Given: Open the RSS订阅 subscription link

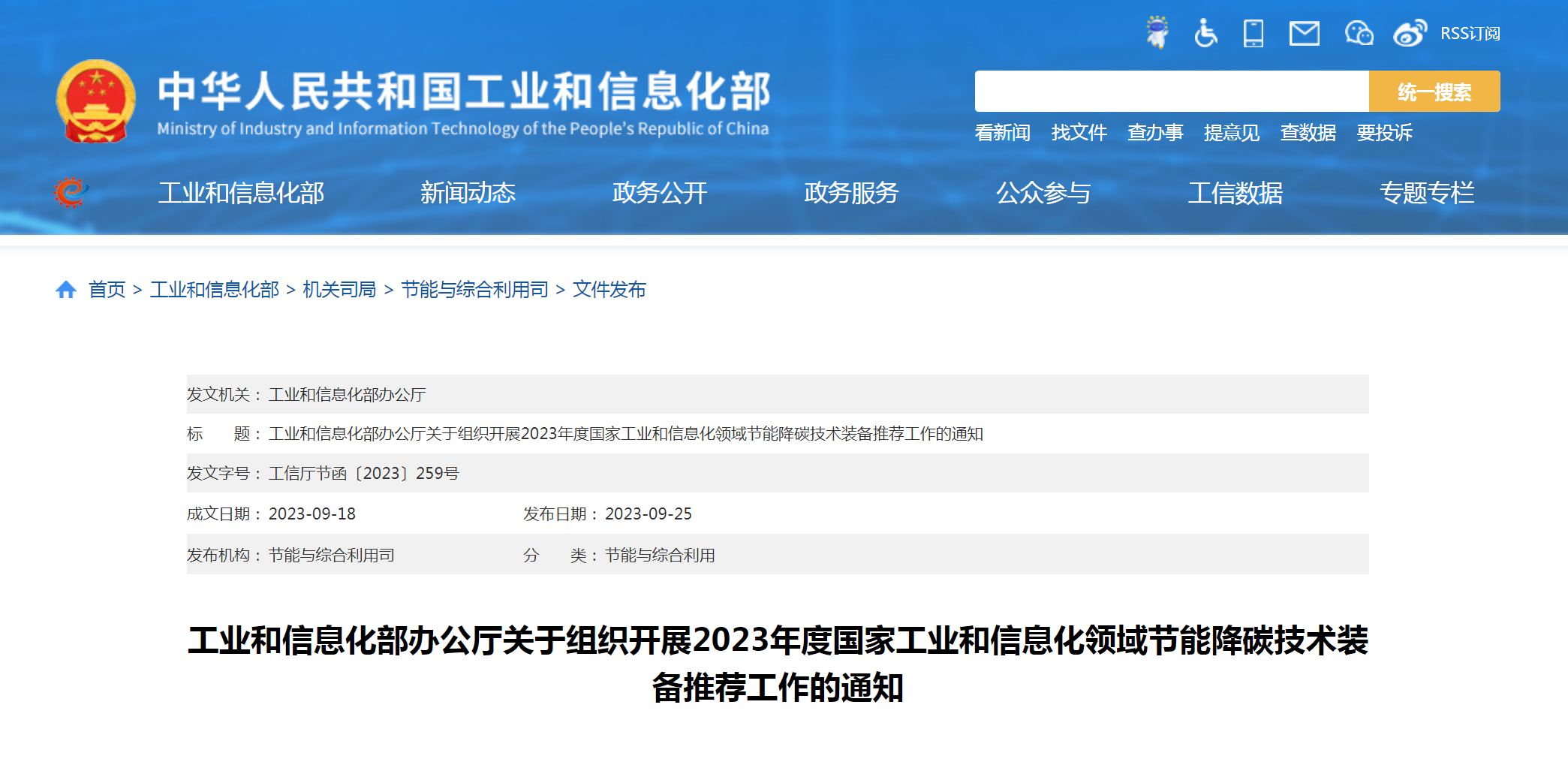Looking at the screenshot, I should 1470,33.
